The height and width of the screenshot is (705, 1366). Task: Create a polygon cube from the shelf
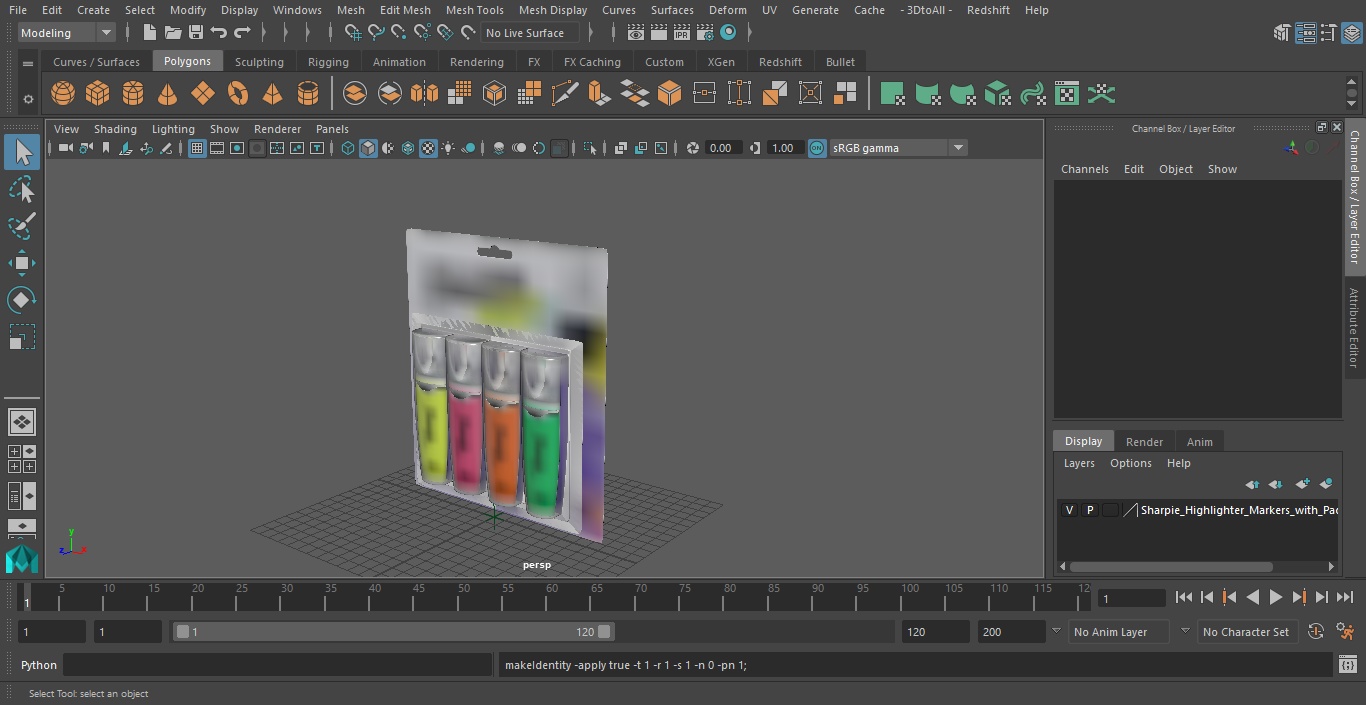97,94
